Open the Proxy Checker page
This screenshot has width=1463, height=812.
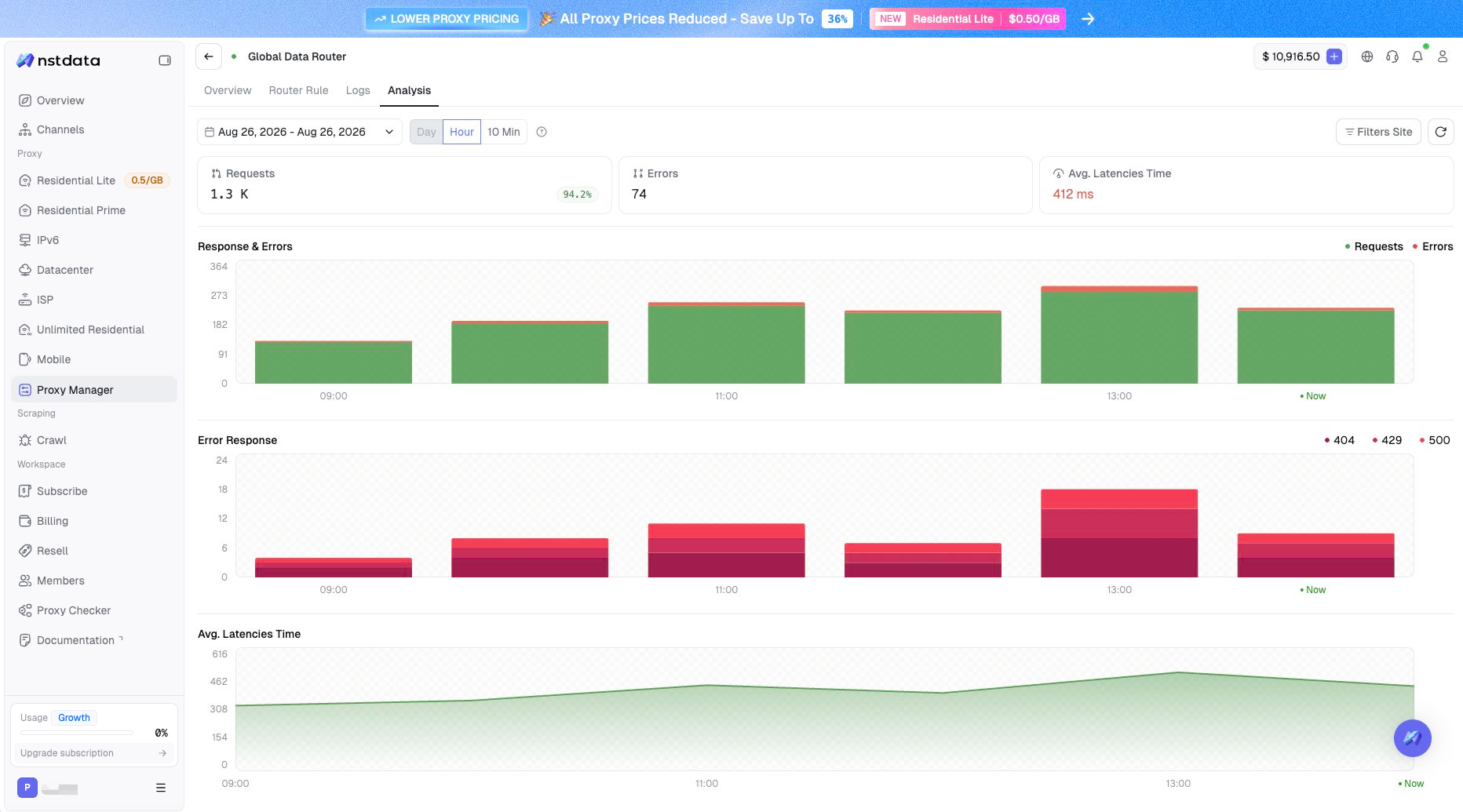coord(74,610)
